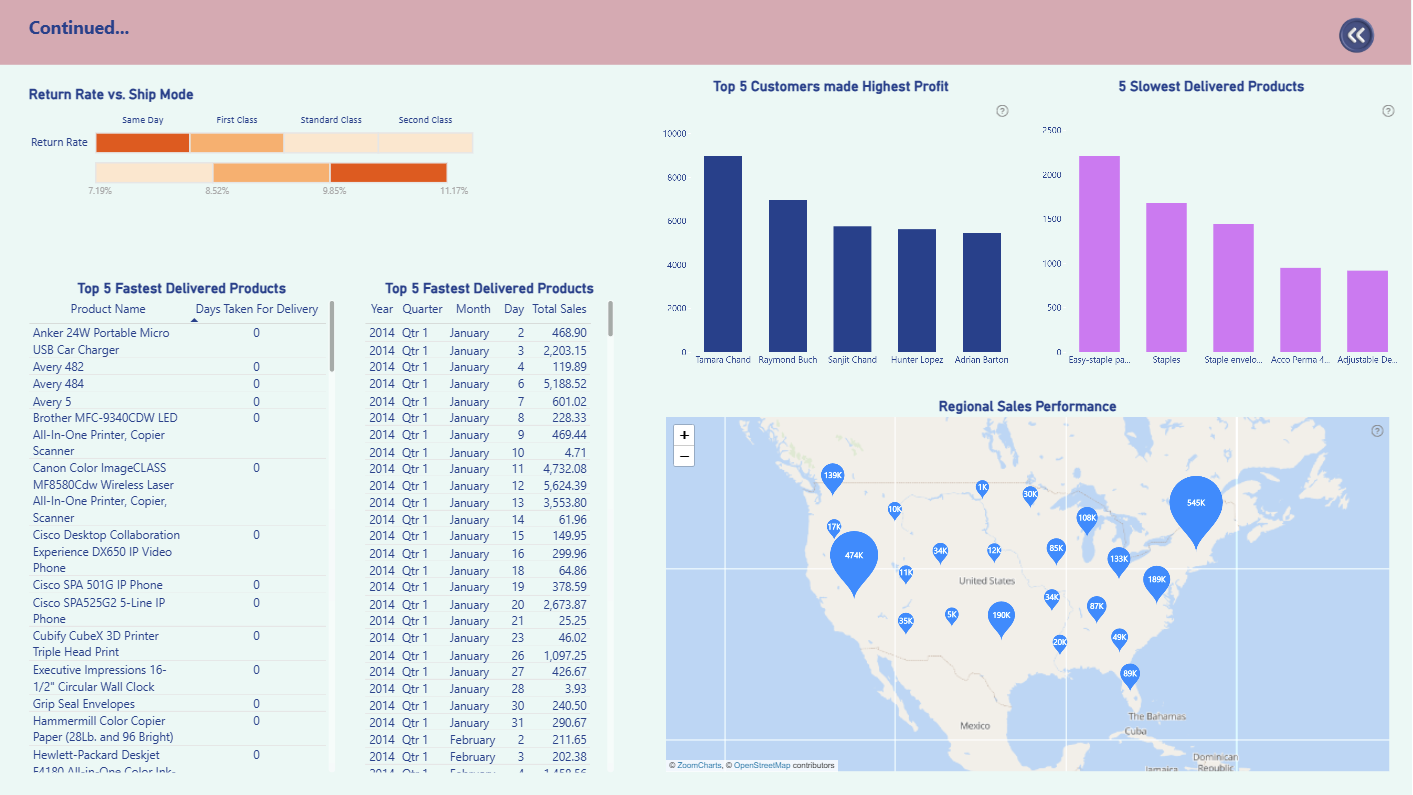Select the Second Class return rate cell
1413x795 pixels.
pos(426,143)
